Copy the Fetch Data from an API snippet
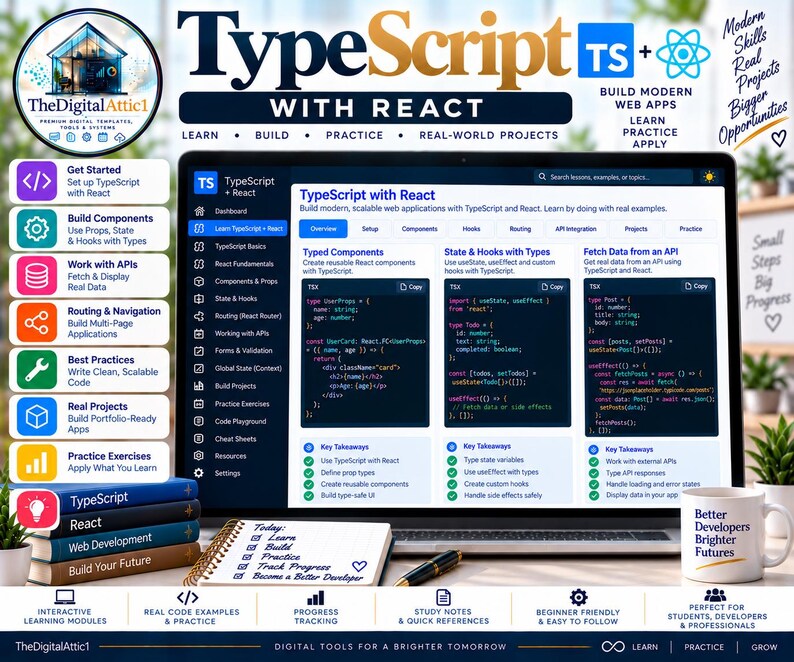Image resolution: width=794 pixels, height=662 pixels. click(x=696, y=286)
